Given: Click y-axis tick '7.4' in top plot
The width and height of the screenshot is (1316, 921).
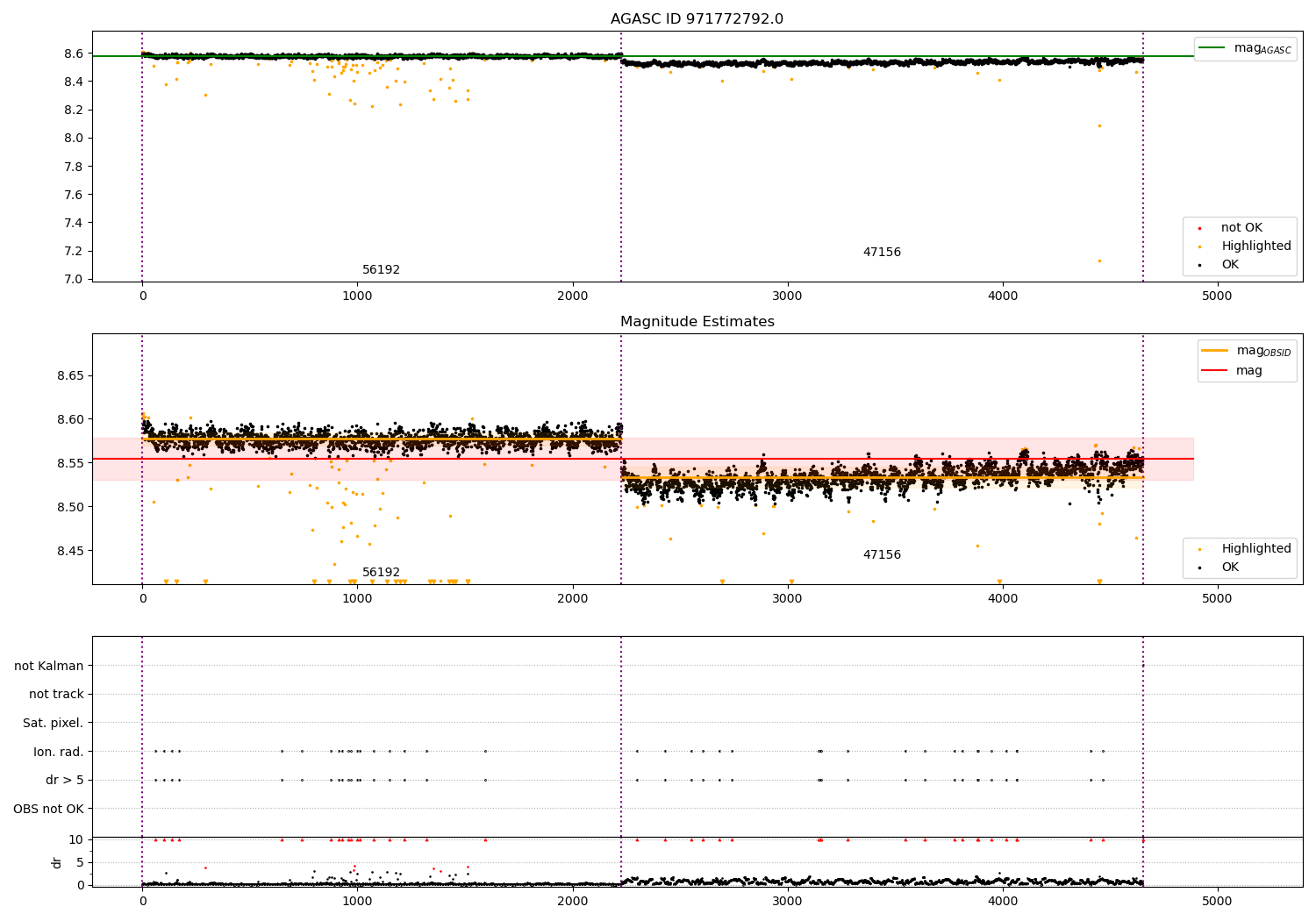Looking at the screenshot, I should [x=74, y=223].
